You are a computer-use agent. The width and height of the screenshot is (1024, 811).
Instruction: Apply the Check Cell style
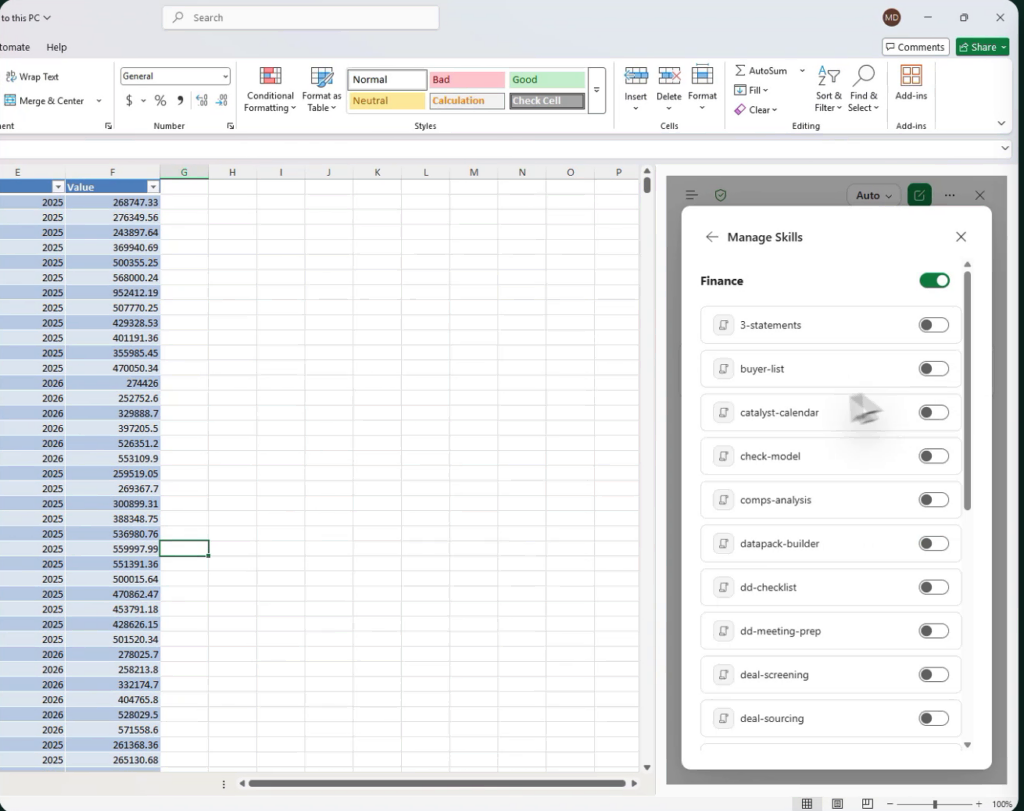(547, 101)
